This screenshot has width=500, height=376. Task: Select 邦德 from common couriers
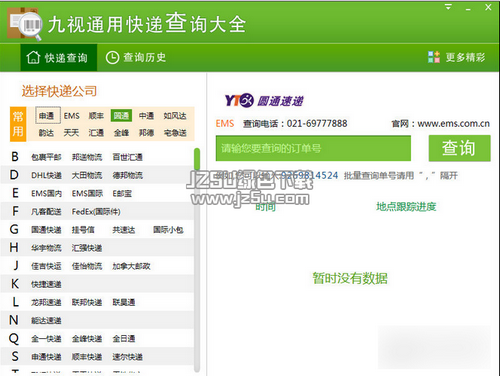point(146,133)
